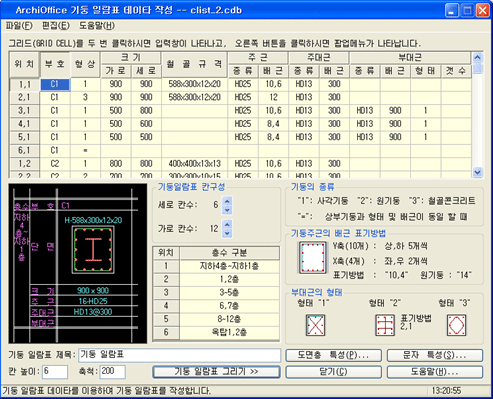Close the ArchiOffice window
493x399 pixels.
pyautogui.click(x=482, y=11)
